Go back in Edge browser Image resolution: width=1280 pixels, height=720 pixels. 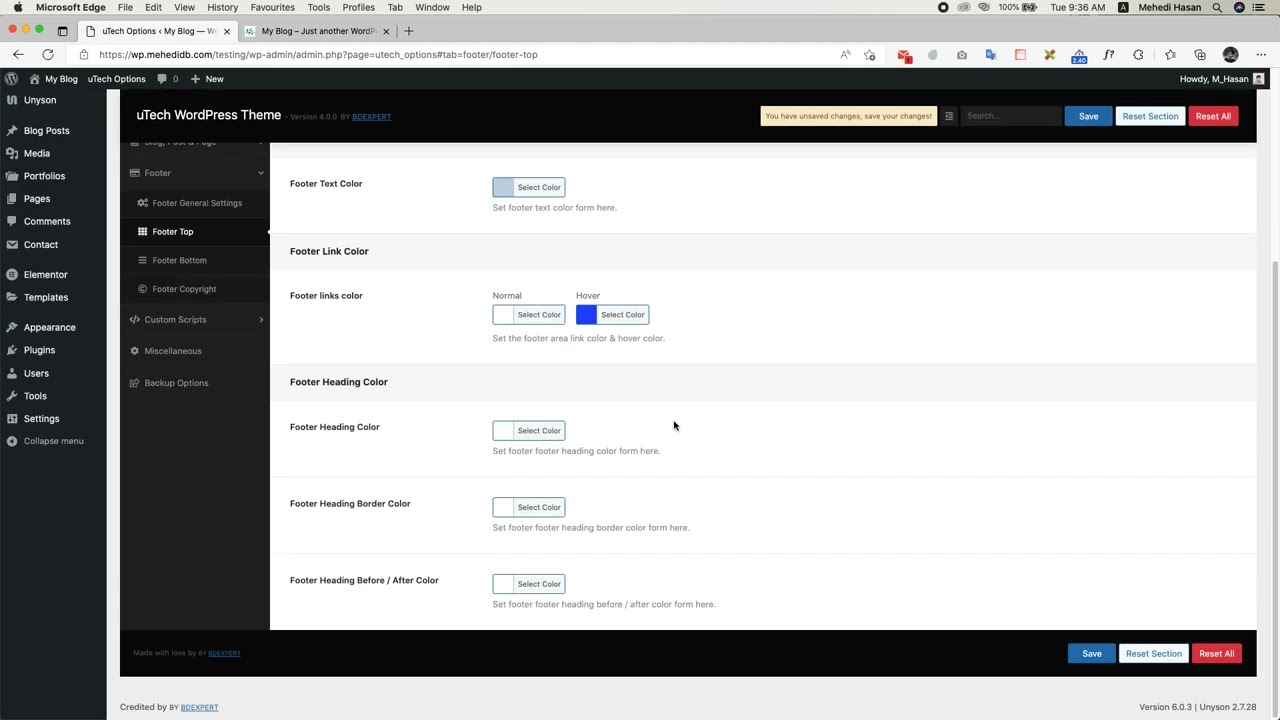(x=18, y=55)
